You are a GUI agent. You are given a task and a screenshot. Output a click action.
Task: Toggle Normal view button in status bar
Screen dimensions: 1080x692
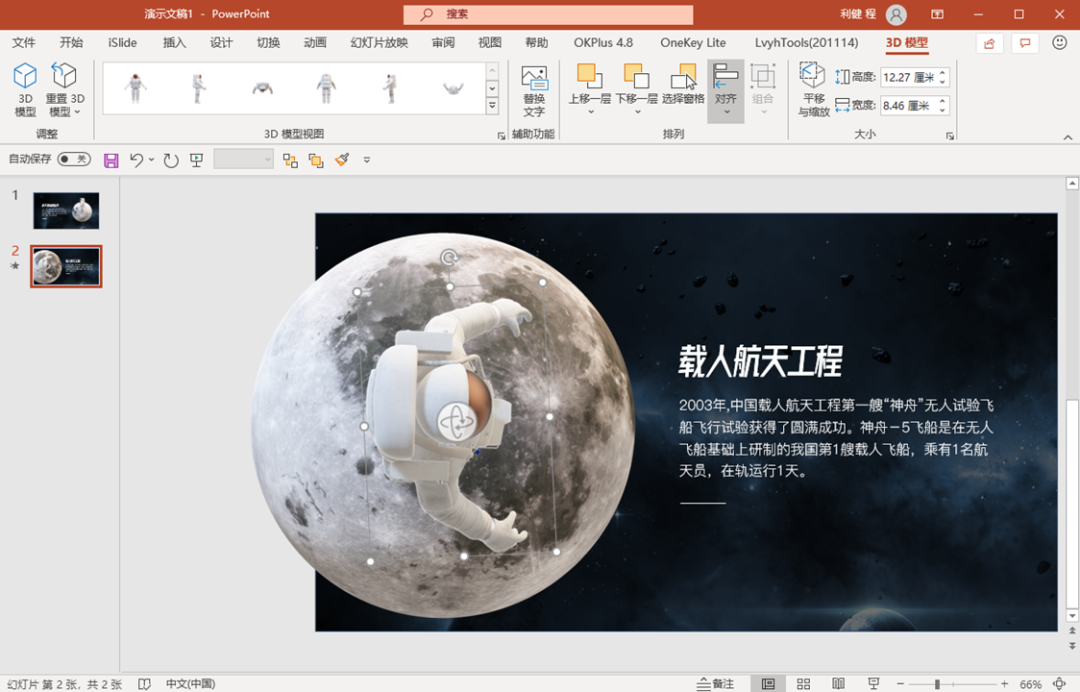tap(768, 684)
